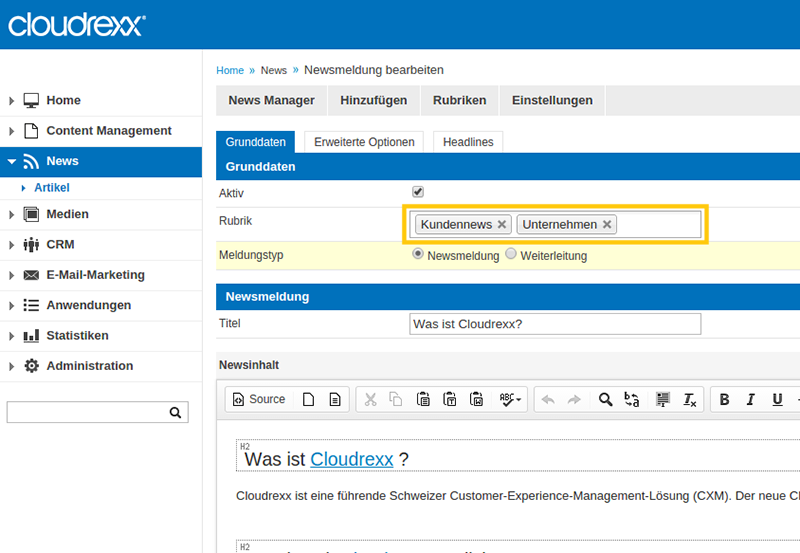This screenshot has width=800, height=553.
Task: Expand the E-Mail-Marketing arrow
Action: [x=11, y=275]
